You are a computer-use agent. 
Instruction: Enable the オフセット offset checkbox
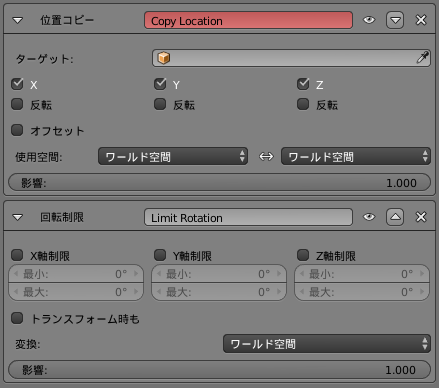(x=17, y=130)
